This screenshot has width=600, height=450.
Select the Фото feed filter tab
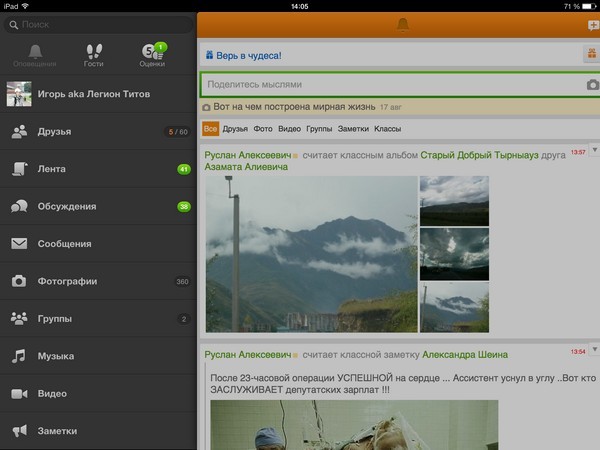pos(263,129)
